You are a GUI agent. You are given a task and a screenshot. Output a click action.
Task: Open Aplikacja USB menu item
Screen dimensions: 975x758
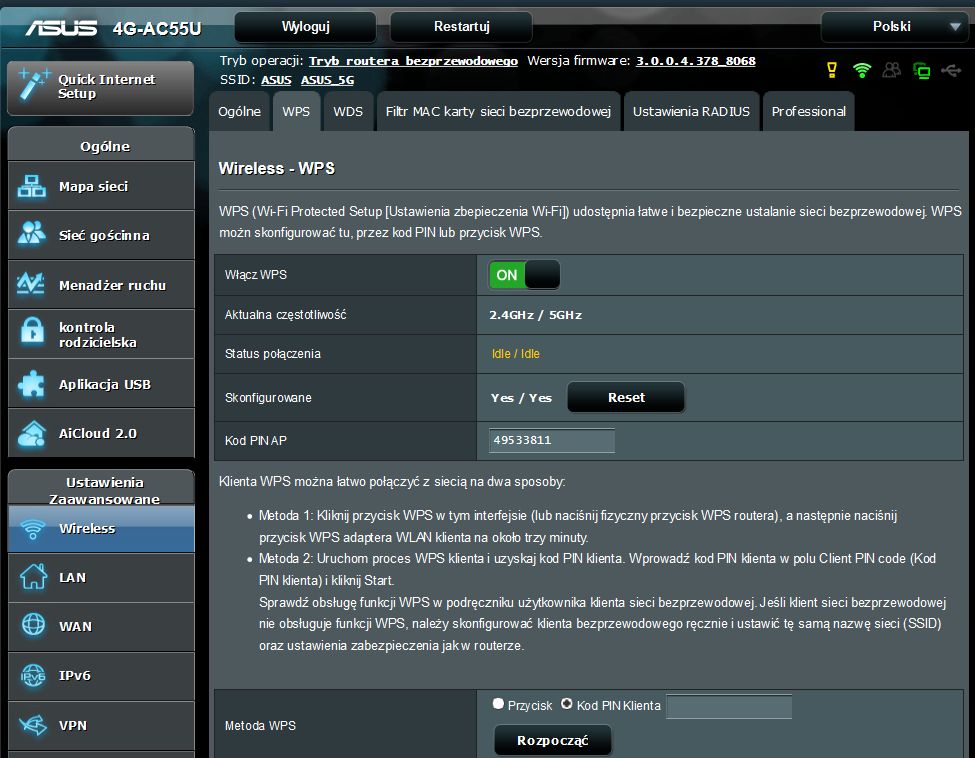pyautogui.click(x=101, y=384)
